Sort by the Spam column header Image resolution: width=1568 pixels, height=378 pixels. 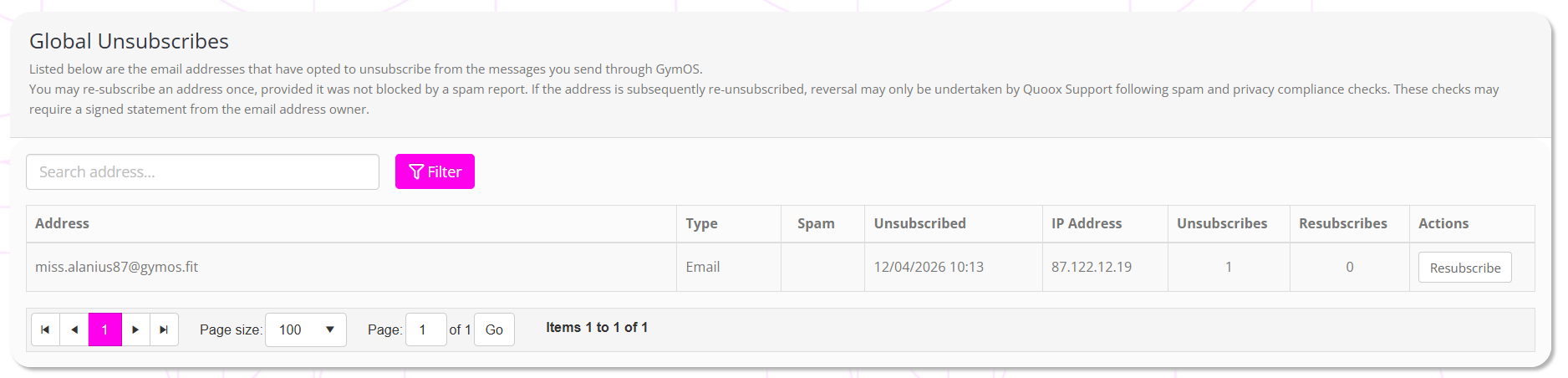tap(816, 223)
